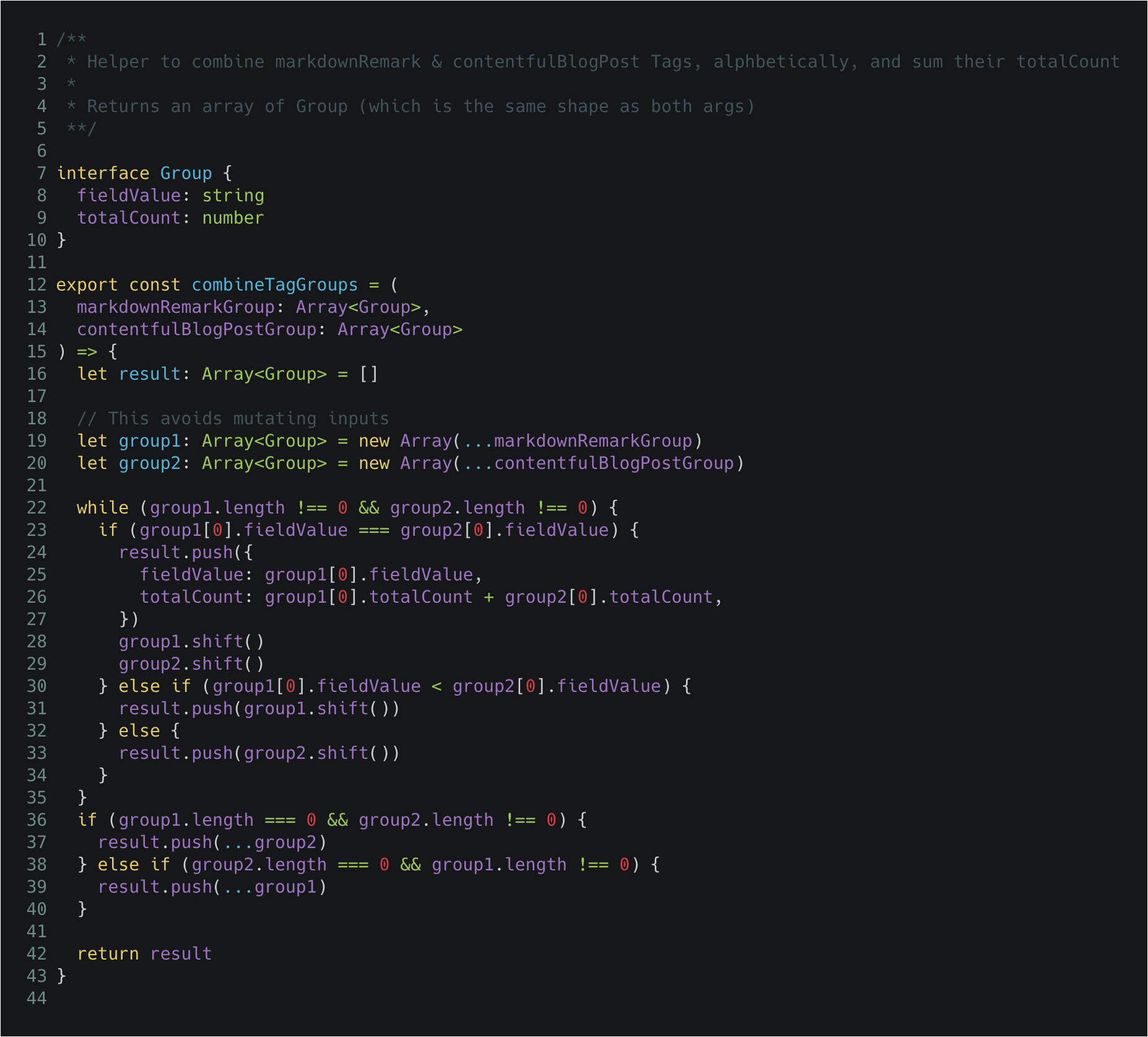Click 'totalCount' property on line 9
1148x1037 pixels.
pos(129,218)
